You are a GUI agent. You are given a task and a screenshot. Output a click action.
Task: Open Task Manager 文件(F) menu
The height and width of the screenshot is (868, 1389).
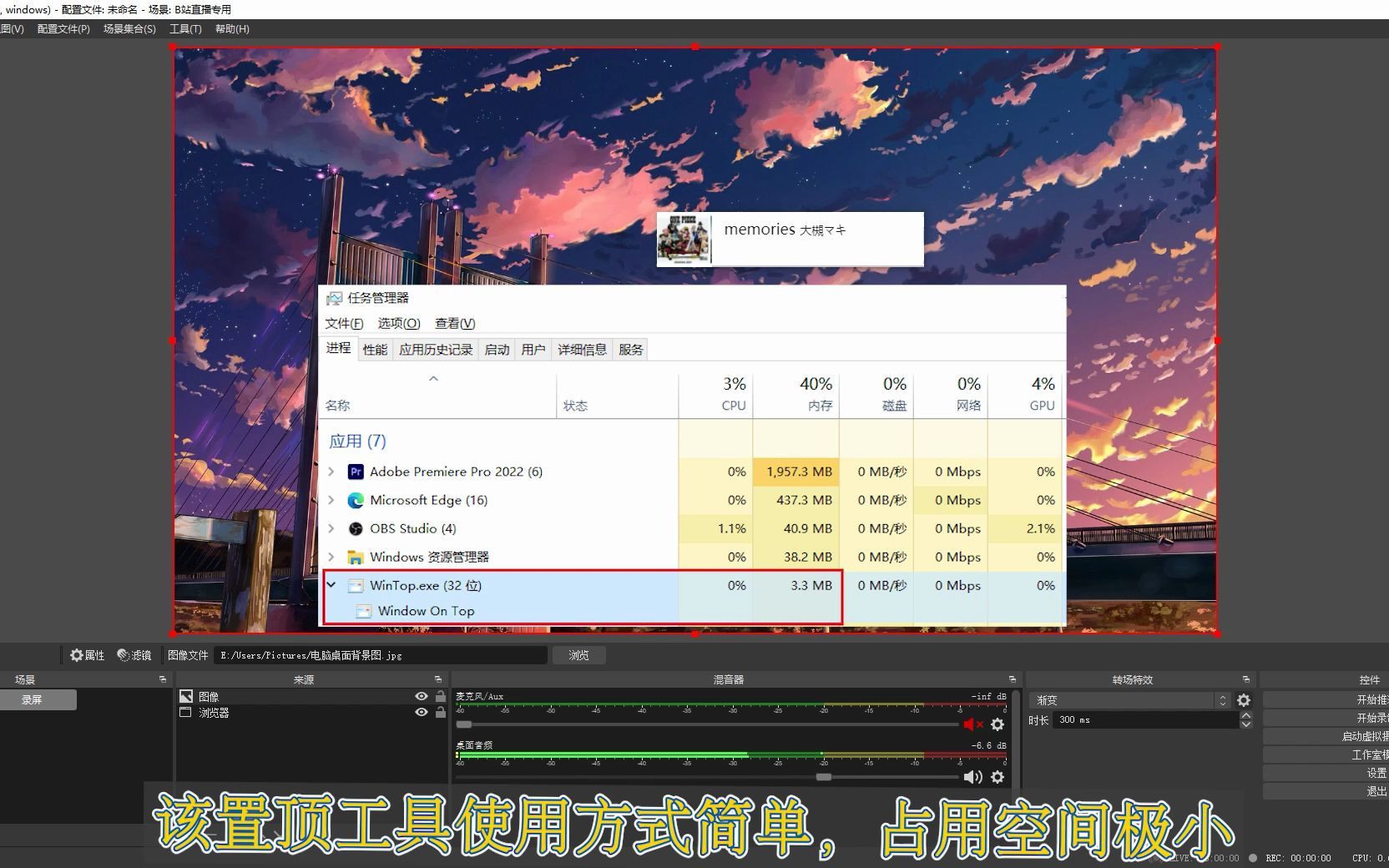344,324
